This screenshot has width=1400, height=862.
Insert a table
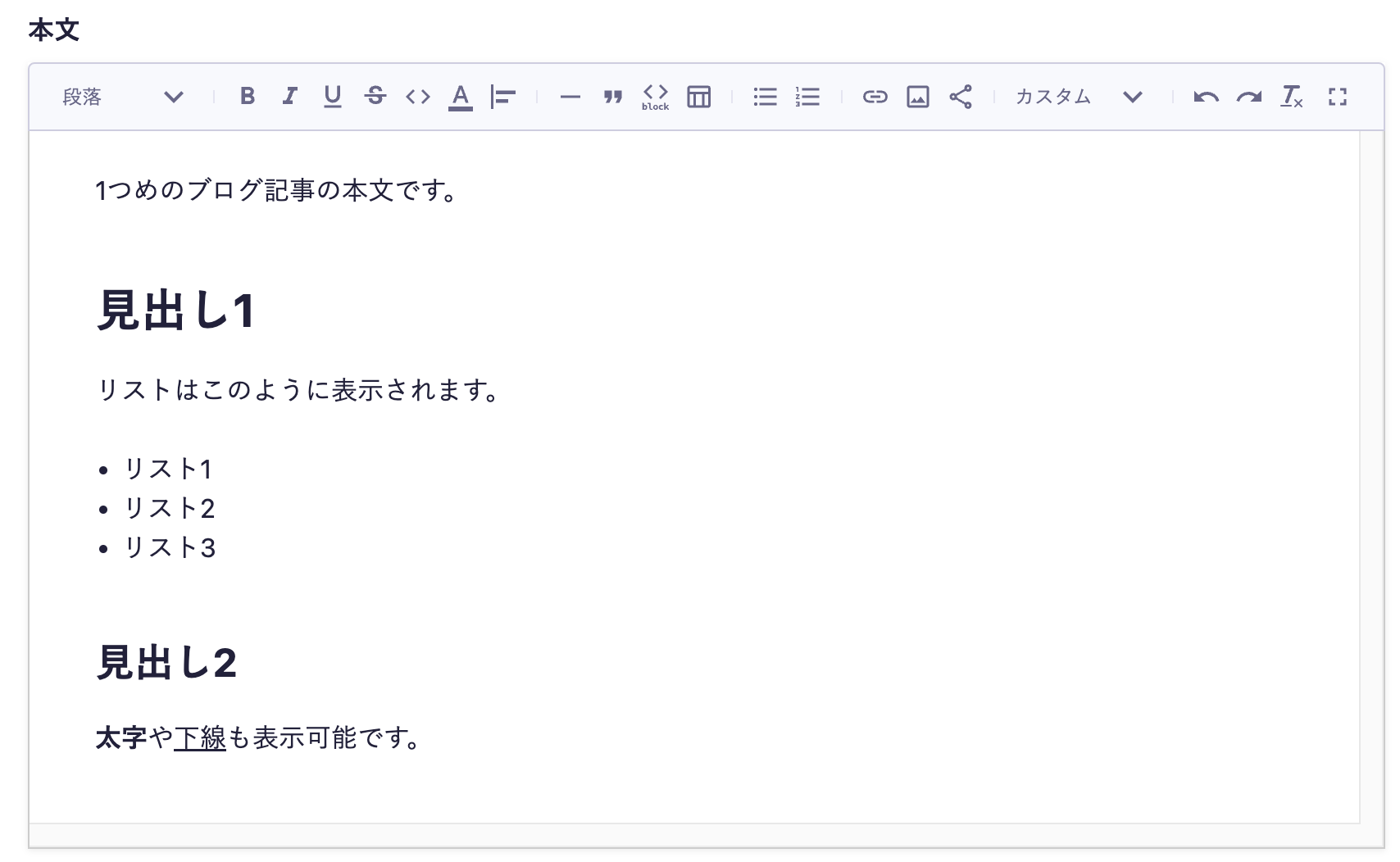point(698,97)
